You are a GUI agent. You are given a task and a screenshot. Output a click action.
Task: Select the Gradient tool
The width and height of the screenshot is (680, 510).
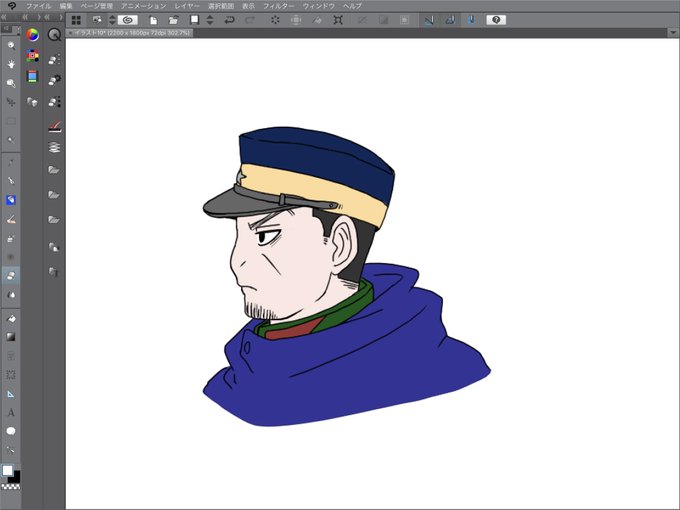point(11,337)
